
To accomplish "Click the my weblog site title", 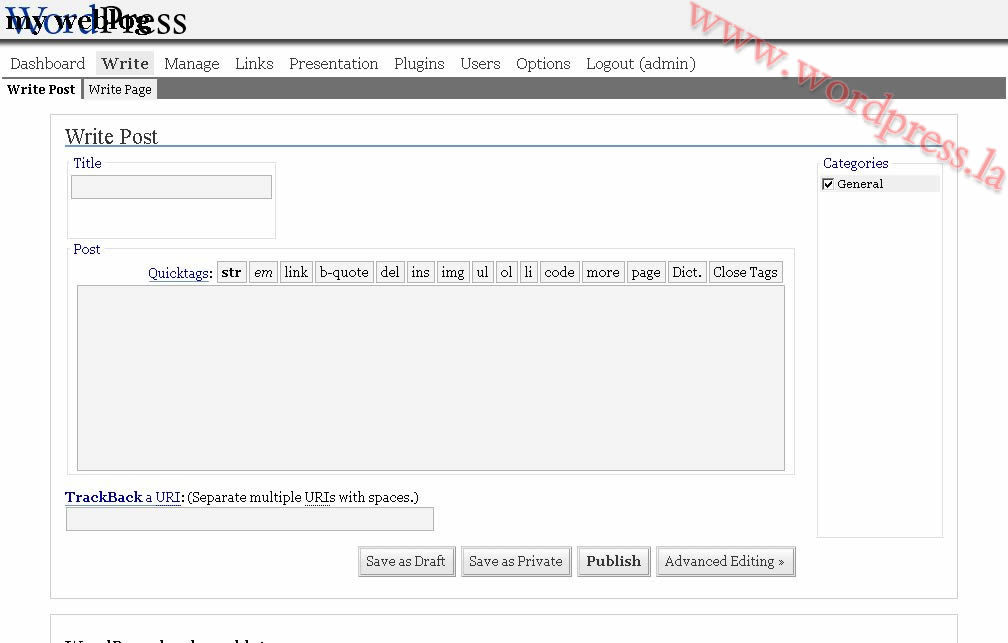I will 78,21.
